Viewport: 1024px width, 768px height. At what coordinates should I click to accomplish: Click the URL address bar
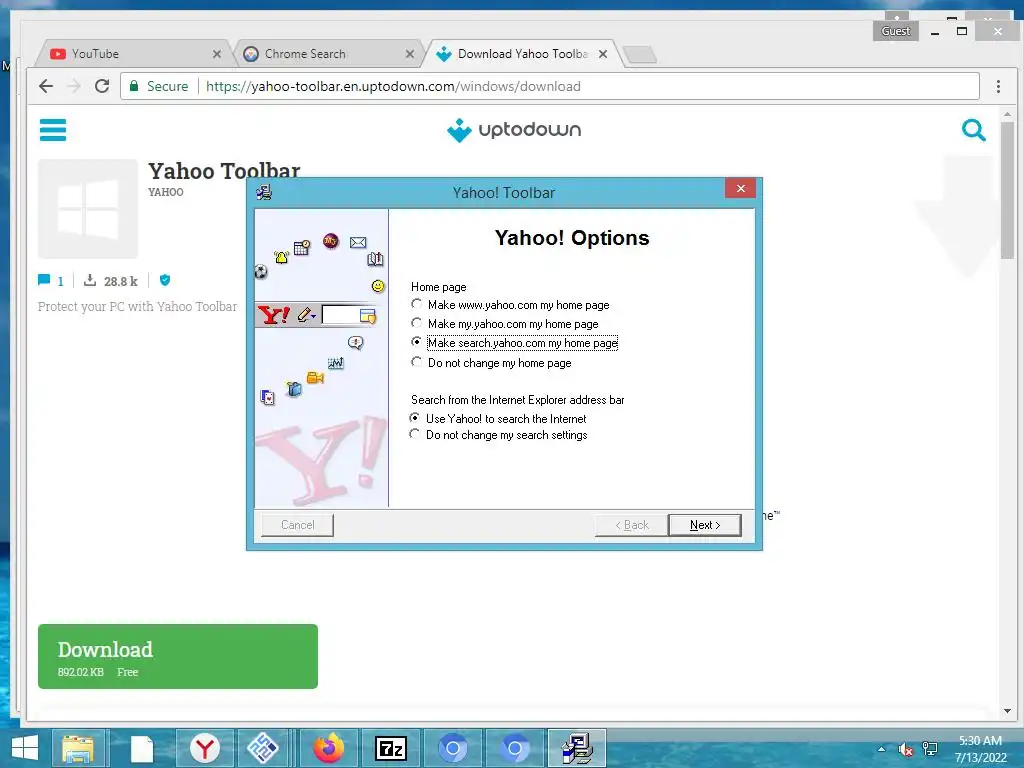click(550, 86)
